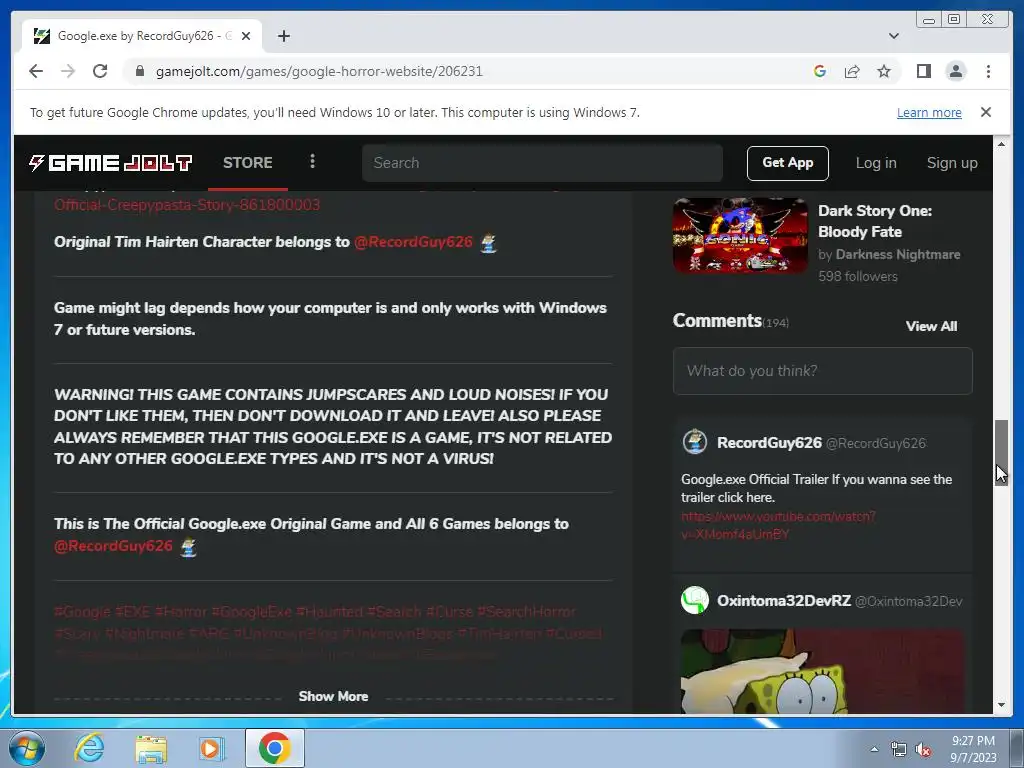Screen dimensions: 1024x768
Task: Open Darkness Nightmare author link
Action: tap(897, 254)
